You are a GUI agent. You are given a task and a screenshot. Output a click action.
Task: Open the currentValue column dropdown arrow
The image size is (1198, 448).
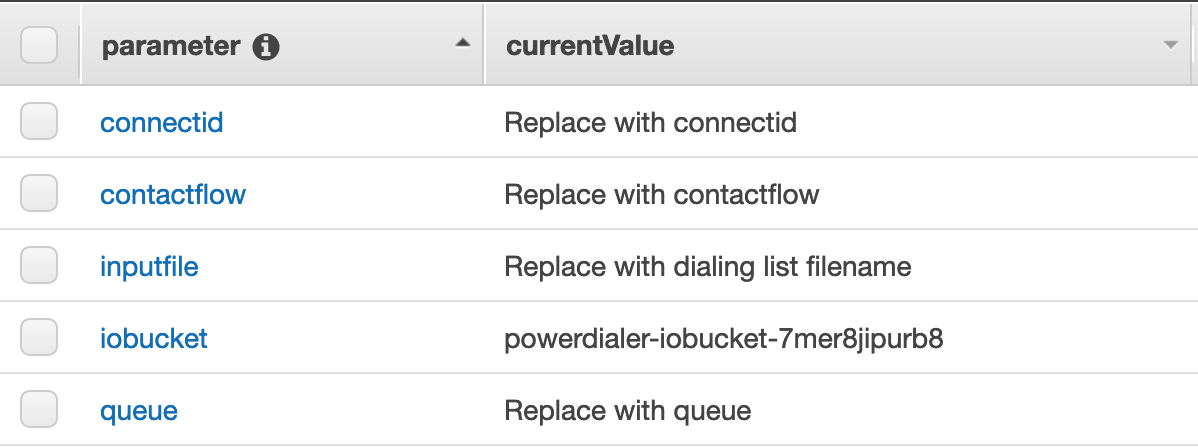(x=1170, y=46)
